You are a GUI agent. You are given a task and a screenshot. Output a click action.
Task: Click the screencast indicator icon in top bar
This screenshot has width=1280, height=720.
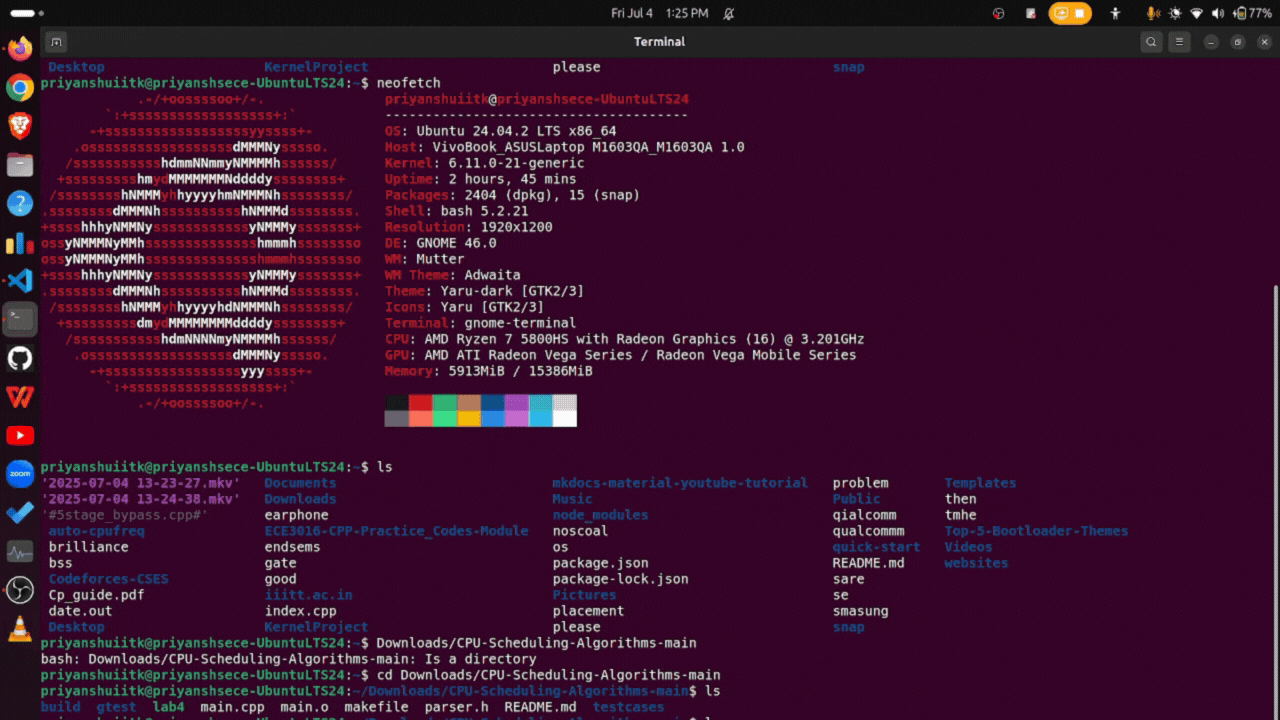(x=1062, y=13)
